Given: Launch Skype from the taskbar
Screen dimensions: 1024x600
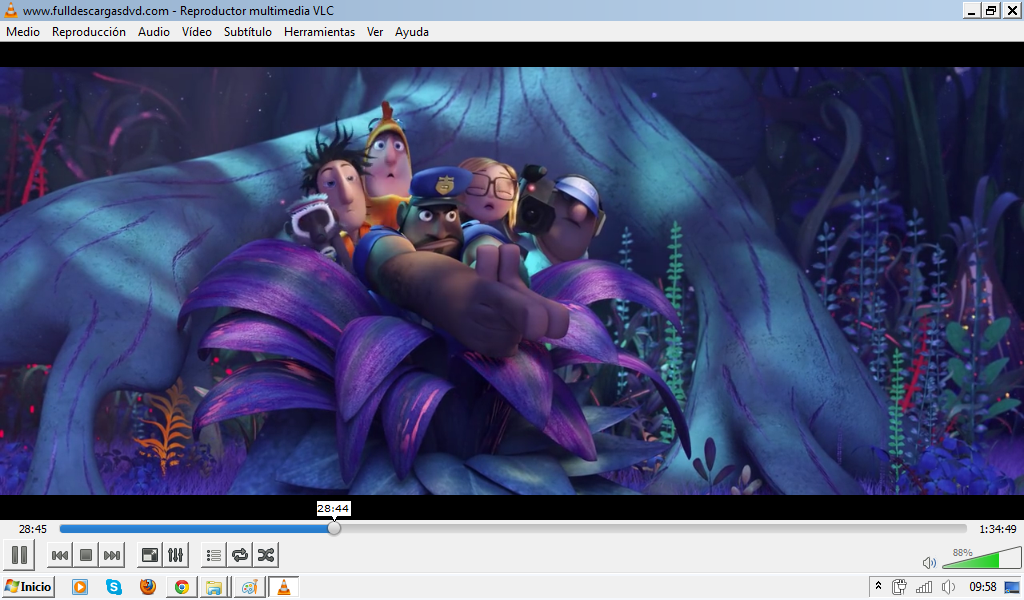Looking at the screenshot, I should [x=114, y=587].
